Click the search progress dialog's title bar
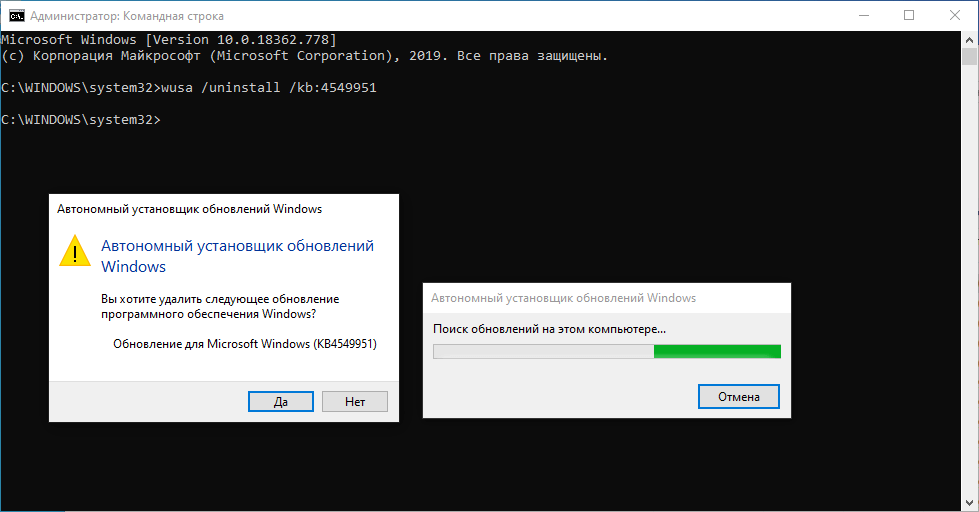The image size is (979, 512). click(607, 298)
